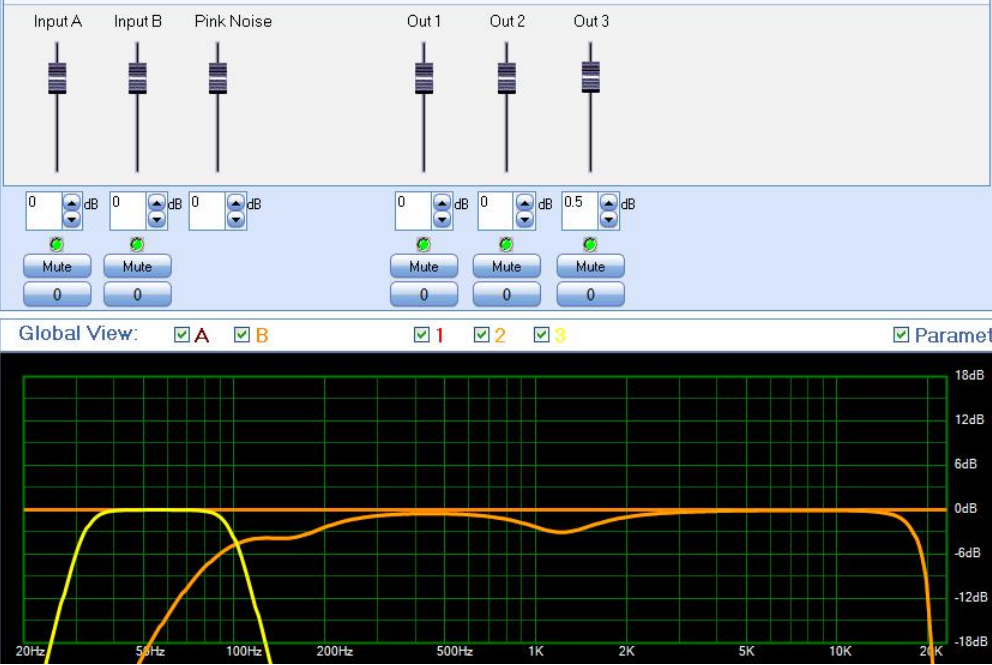Screen dimensions: 992x665
Task: Click the Out 1 dB value field
Action: (x=414, y=211)
